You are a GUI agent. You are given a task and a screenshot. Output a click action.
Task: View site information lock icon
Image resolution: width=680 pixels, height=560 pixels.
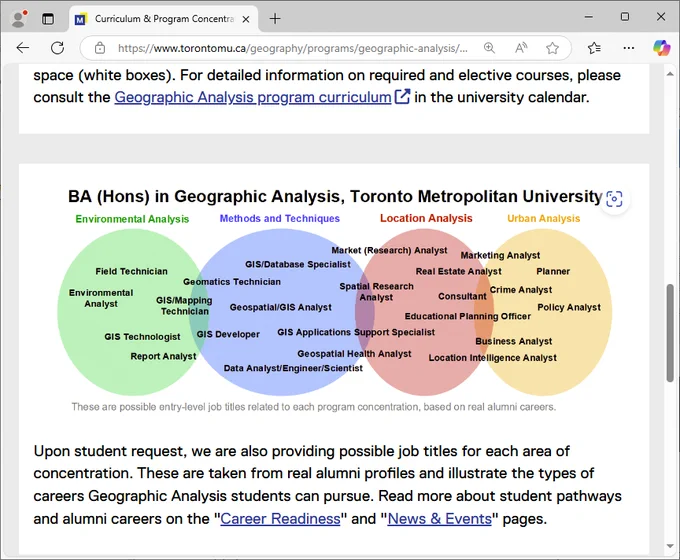coord(100,48)
